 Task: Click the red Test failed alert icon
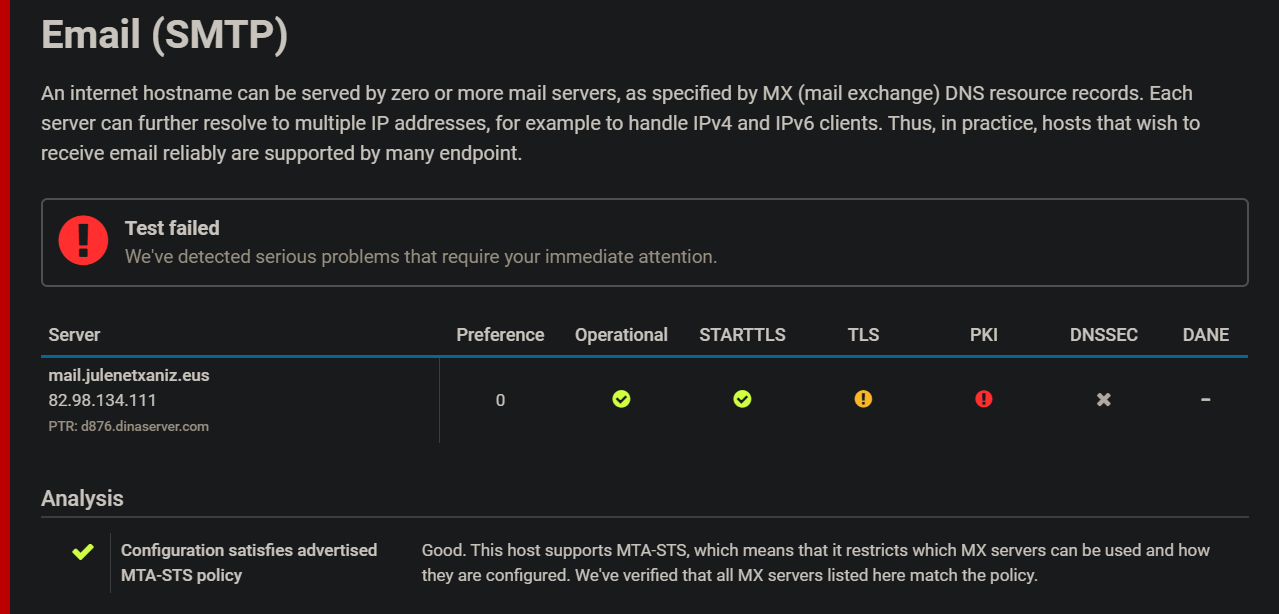83,241
